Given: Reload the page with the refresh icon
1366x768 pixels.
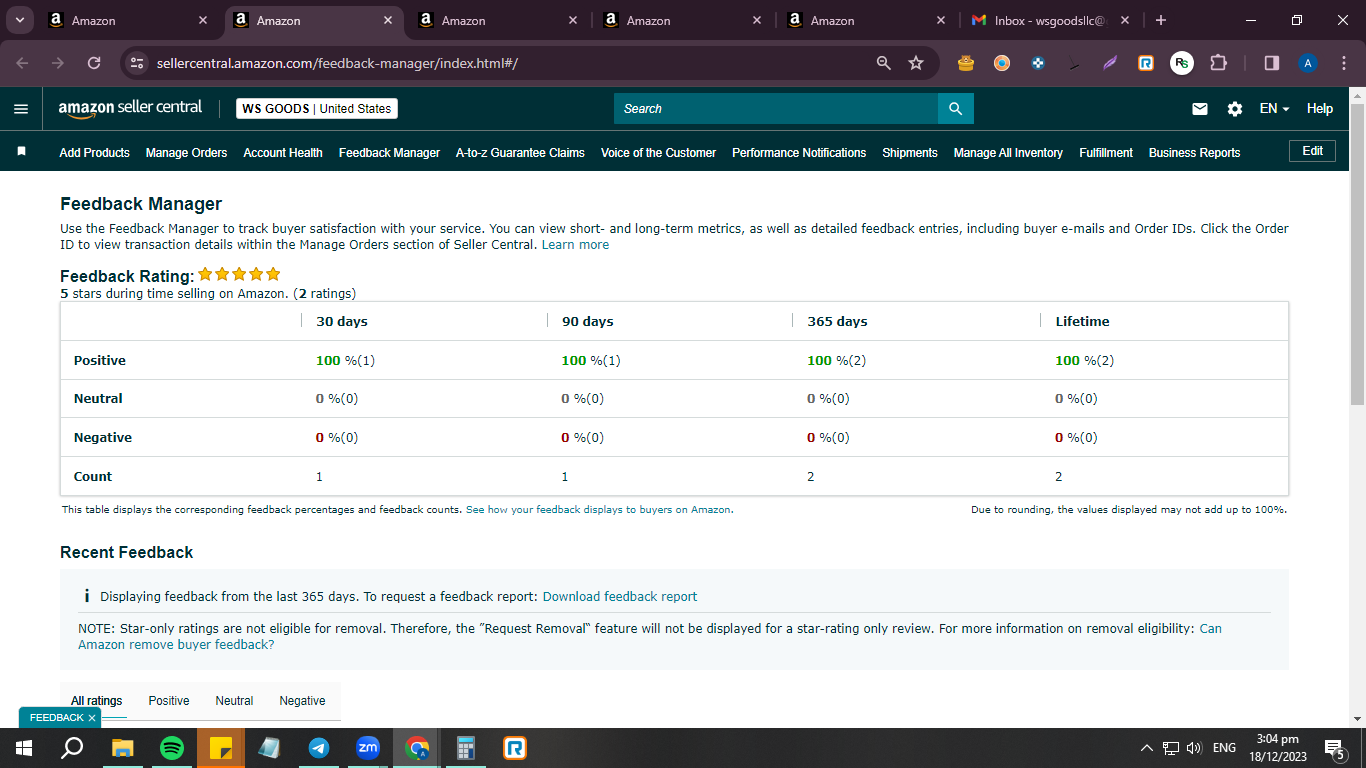Looking at the screenshot, I should click(94, 63).
